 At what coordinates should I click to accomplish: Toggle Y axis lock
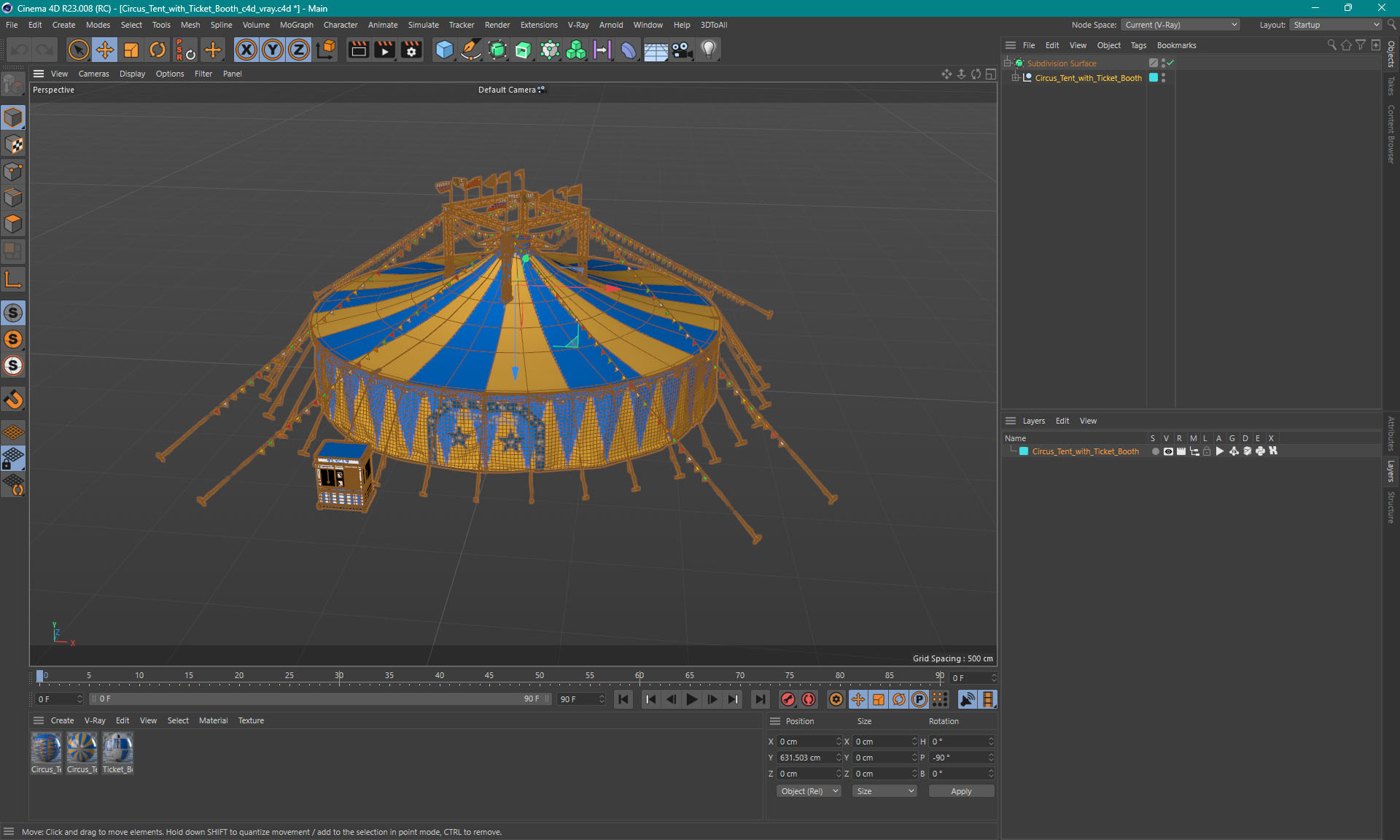(273, 50)
